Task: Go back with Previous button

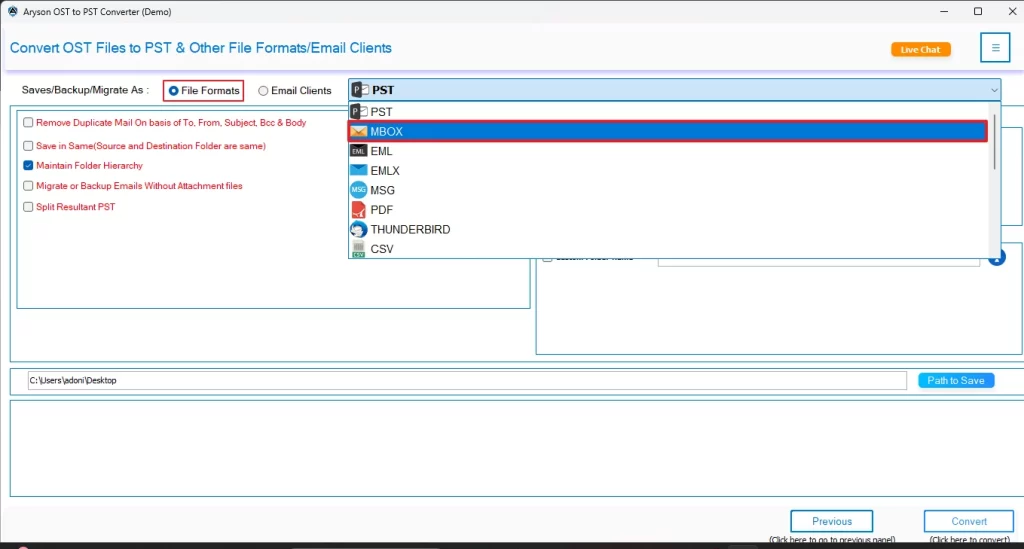Action: [831, 521]
